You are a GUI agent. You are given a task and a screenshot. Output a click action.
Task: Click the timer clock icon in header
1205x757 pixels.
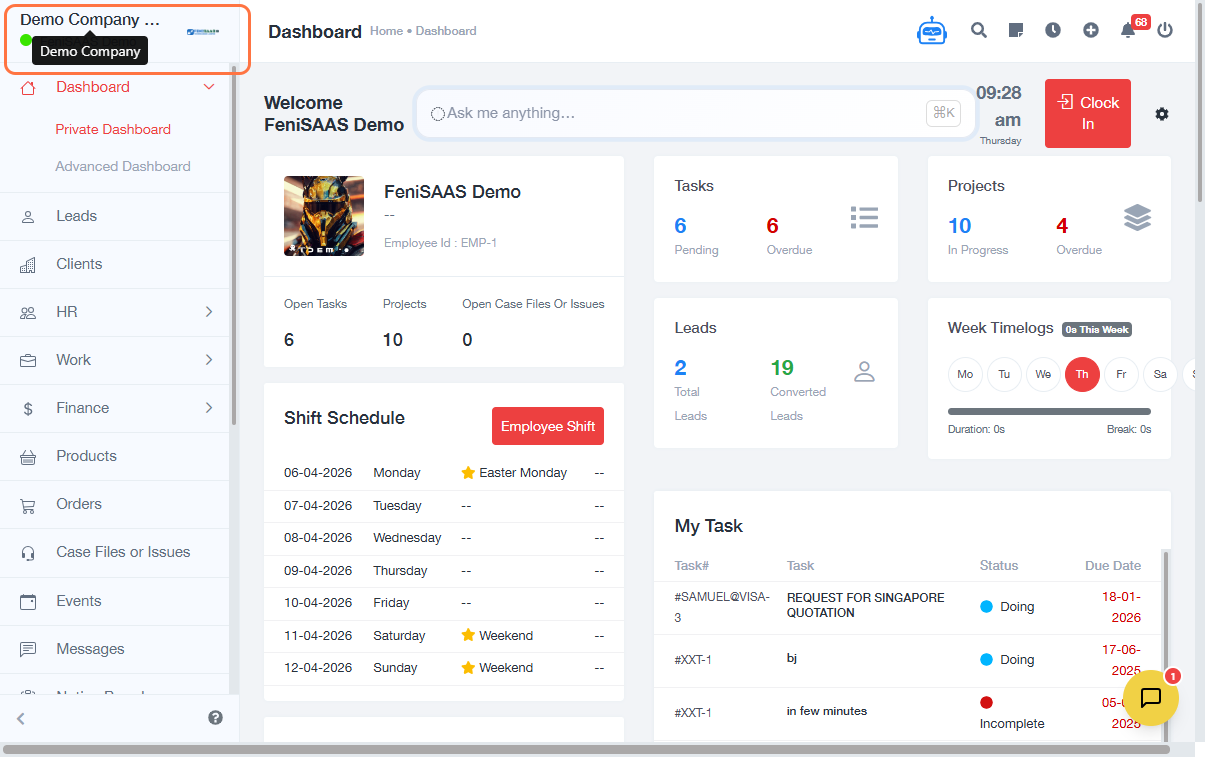click(1053, 30)
